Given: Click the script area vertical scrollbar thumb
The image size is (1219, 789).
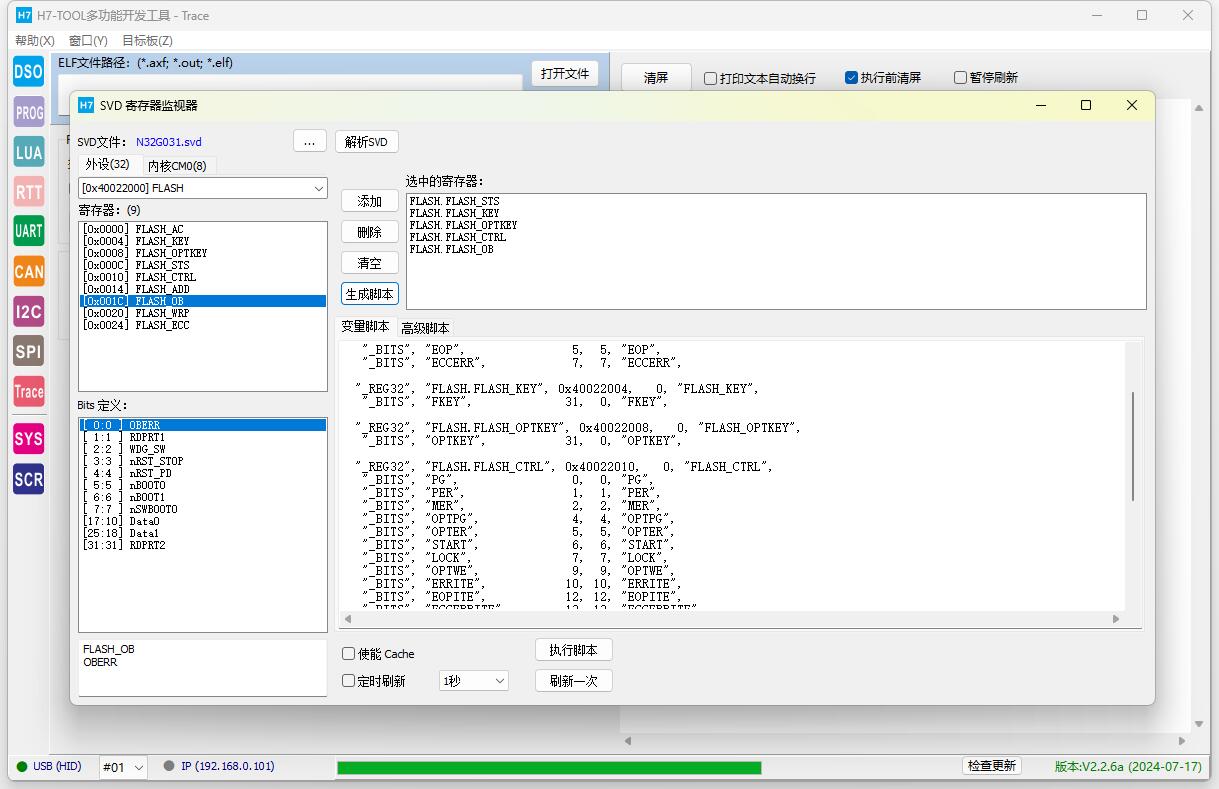Looking at the screenshot, I should pos(1133,446).
